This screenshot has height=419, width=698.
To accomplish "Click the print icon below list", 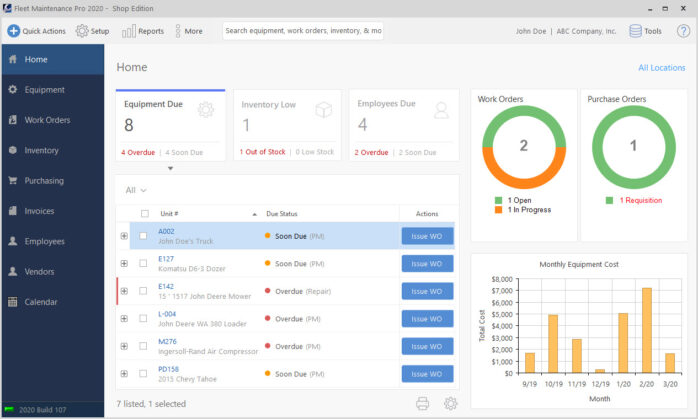I will 422,403.
